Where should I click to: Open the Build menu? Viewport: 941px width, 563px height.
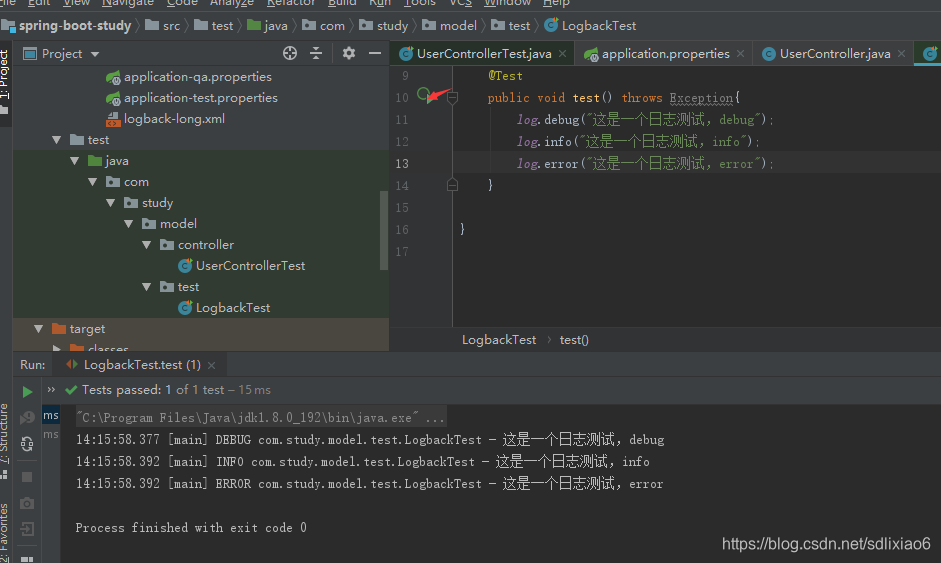click(x=342, y=3)
